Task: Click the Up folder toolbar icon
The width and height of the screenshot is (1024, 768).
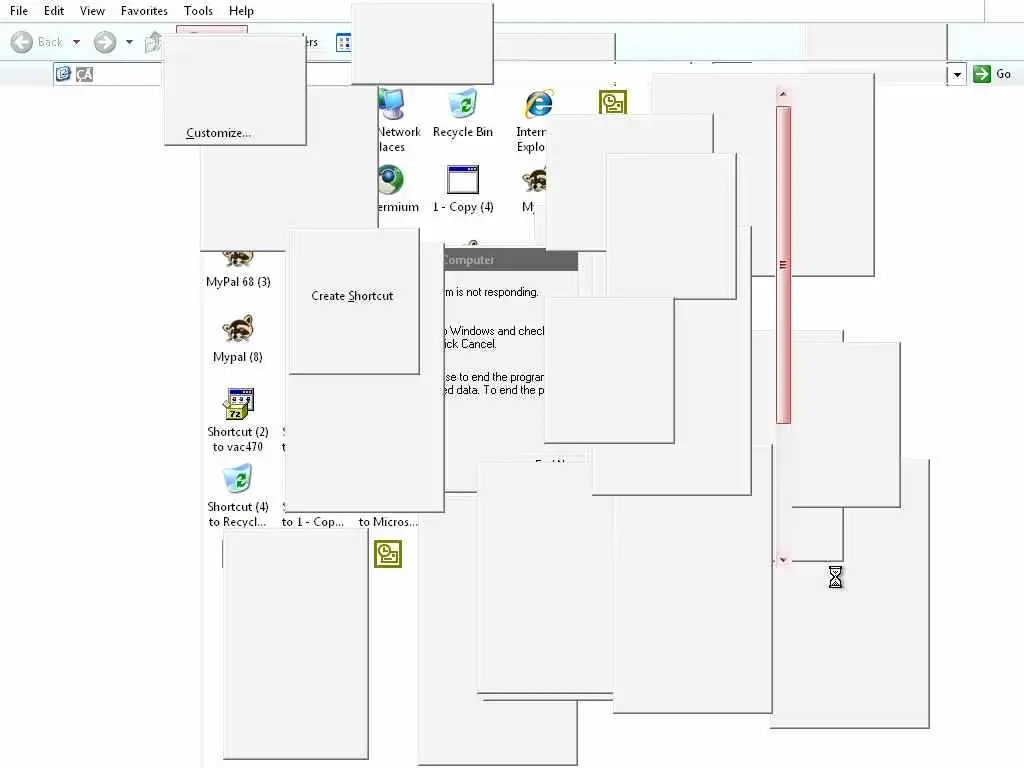Action: click(153, 42)
